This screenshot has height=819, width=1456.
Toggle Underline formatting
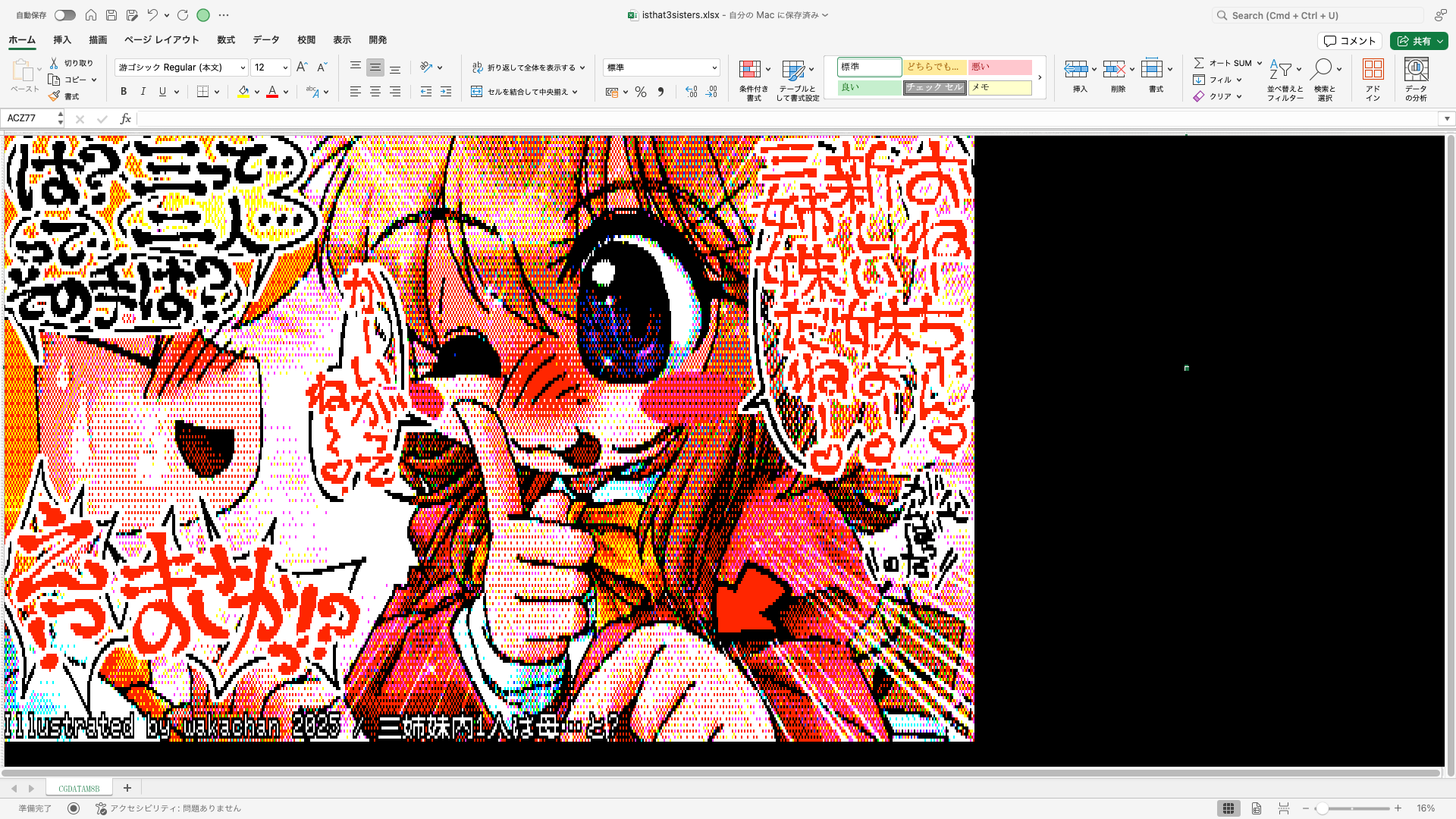(162, 92)
